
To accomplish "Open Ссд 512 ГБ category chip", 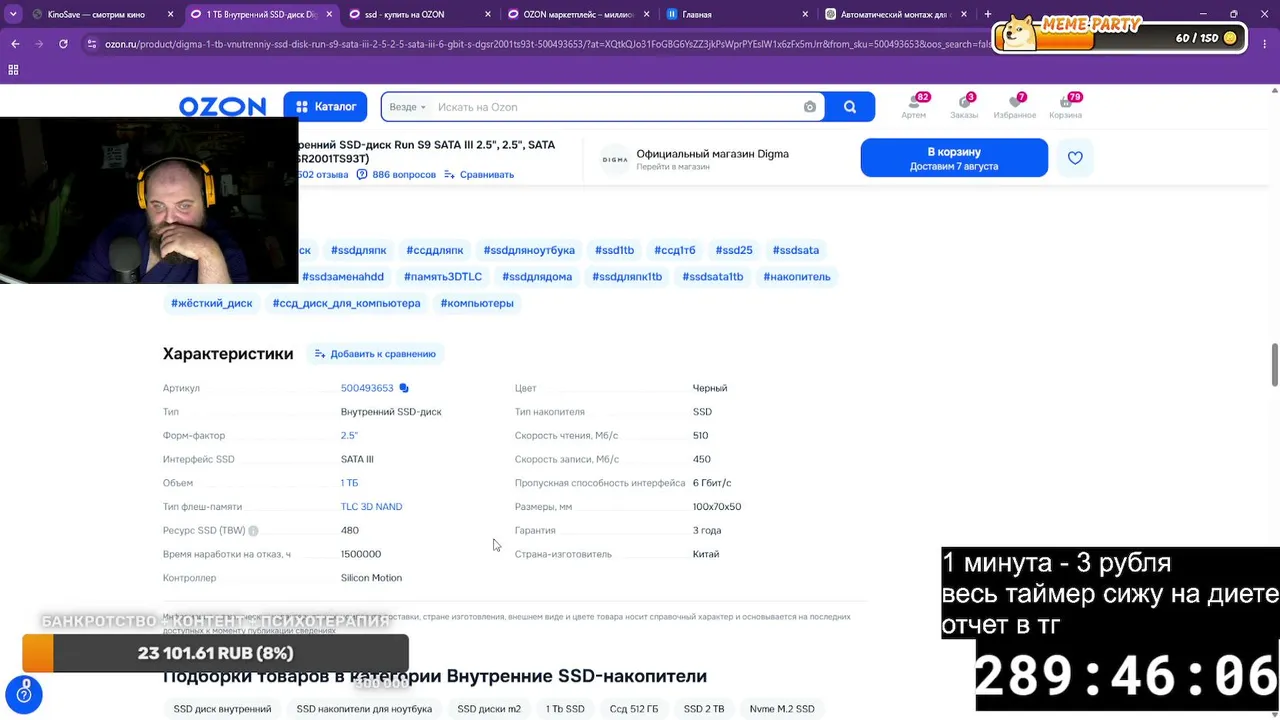I will 634,709.
